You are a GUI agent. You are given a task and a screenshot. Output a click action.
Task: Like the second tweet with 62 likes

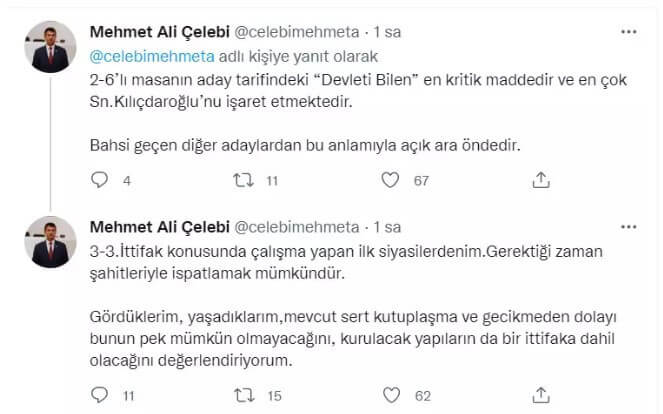393,395
